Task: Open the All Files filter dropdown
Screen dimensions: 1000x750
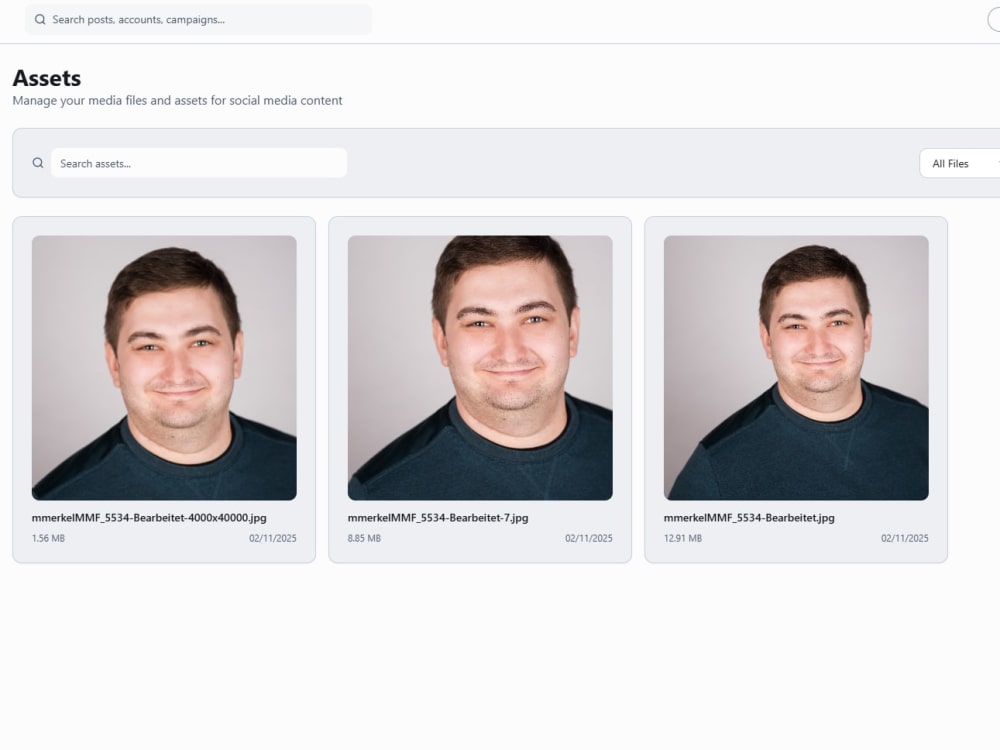Action: click(960, 164)
